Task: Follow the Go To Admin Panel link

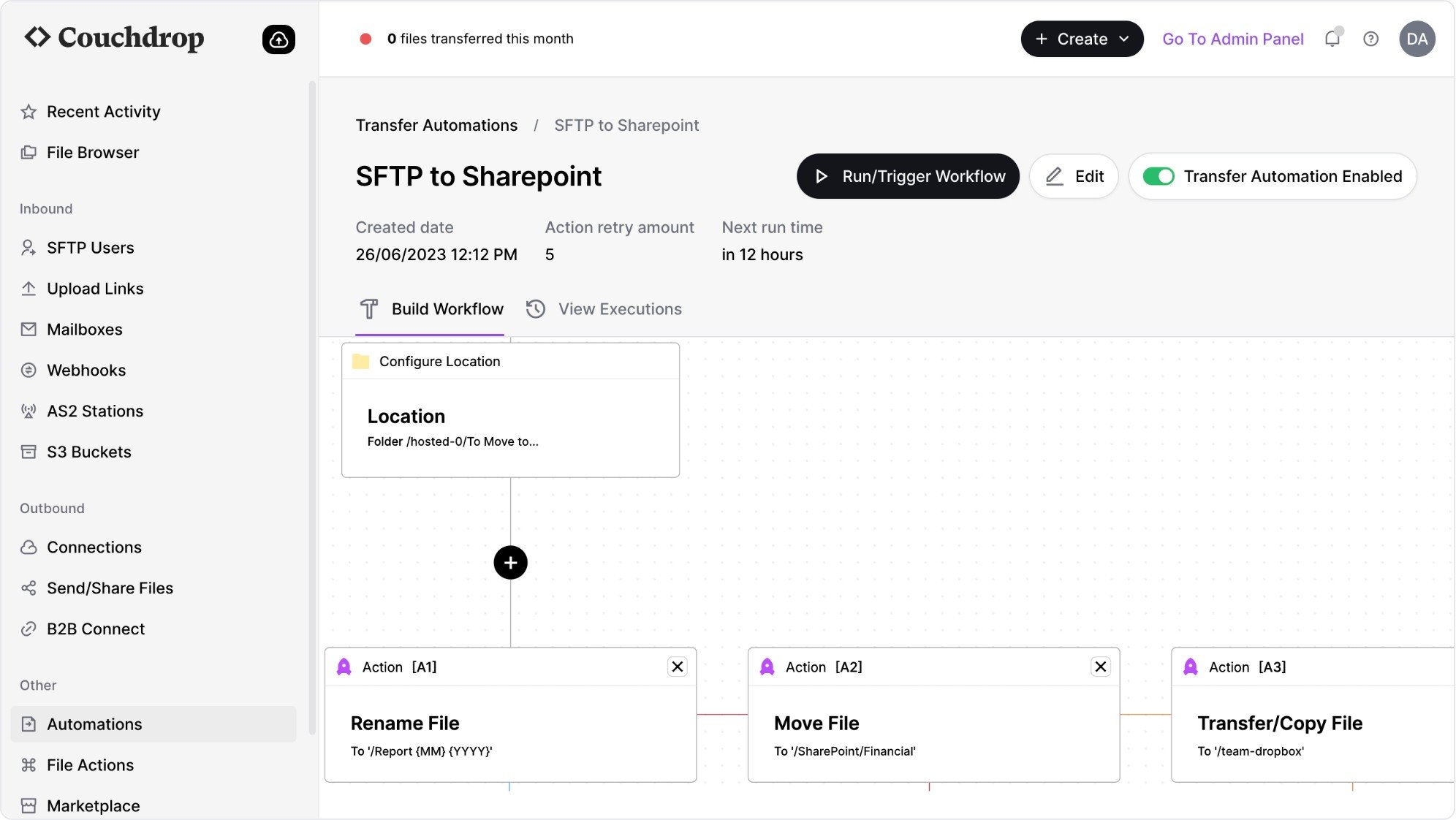Action: [1232, 39]
